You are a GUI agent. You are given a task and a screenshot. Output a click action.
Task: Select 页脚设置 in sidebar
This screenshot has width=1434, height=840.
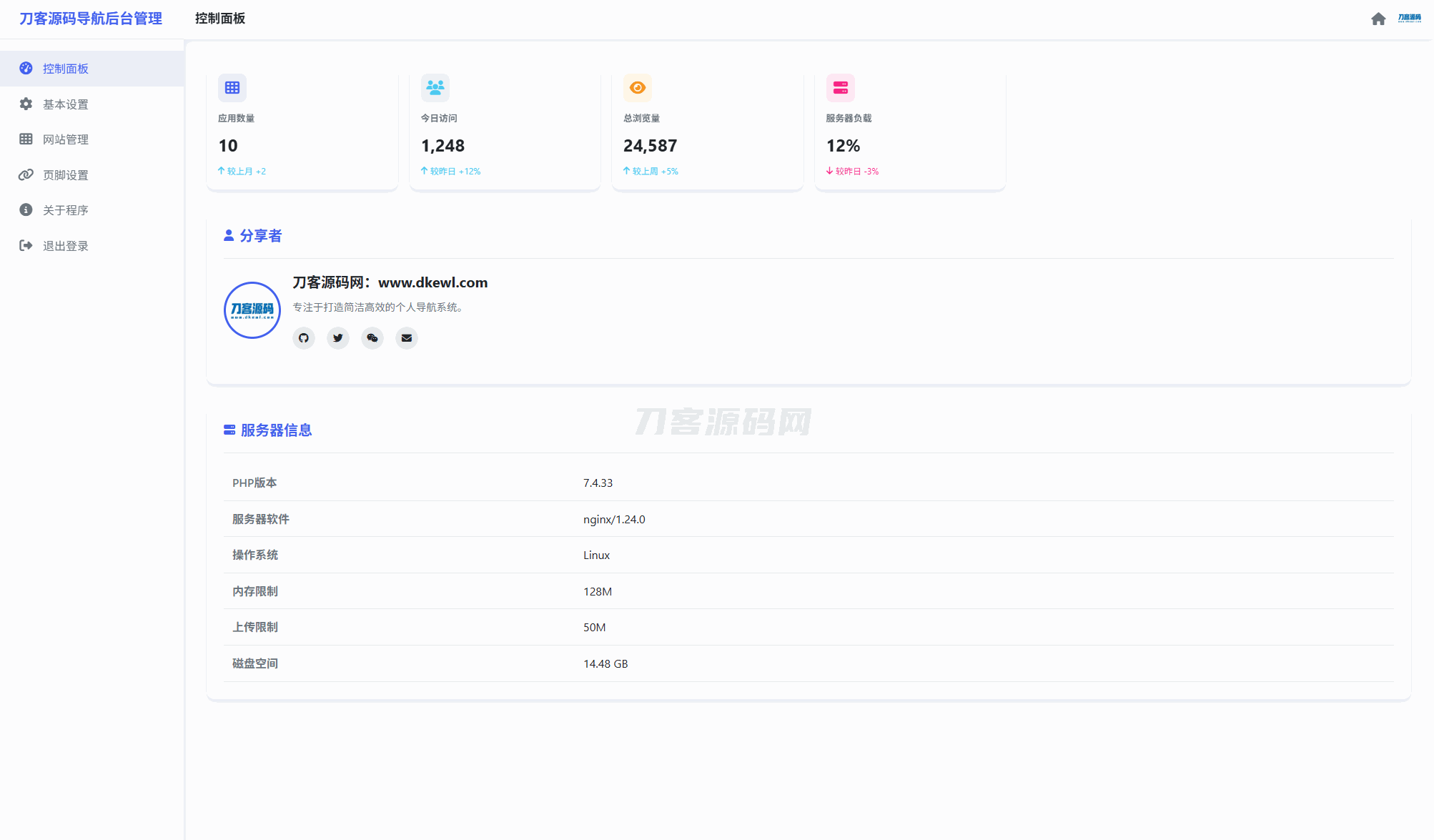coord(66,175)
